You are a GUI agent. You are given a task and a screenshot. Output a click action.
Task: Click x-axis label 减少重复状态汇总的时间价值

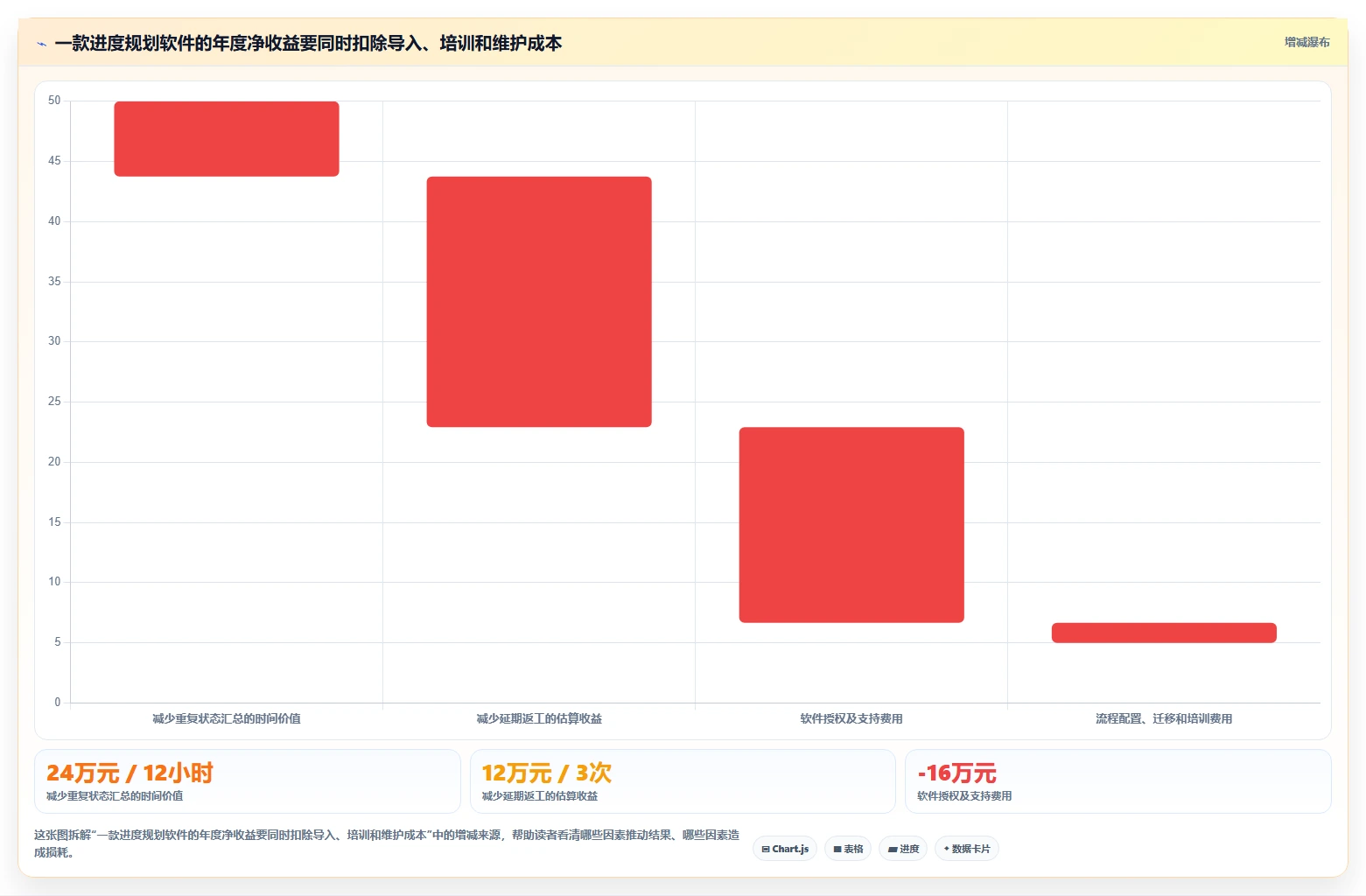point(227,718)
